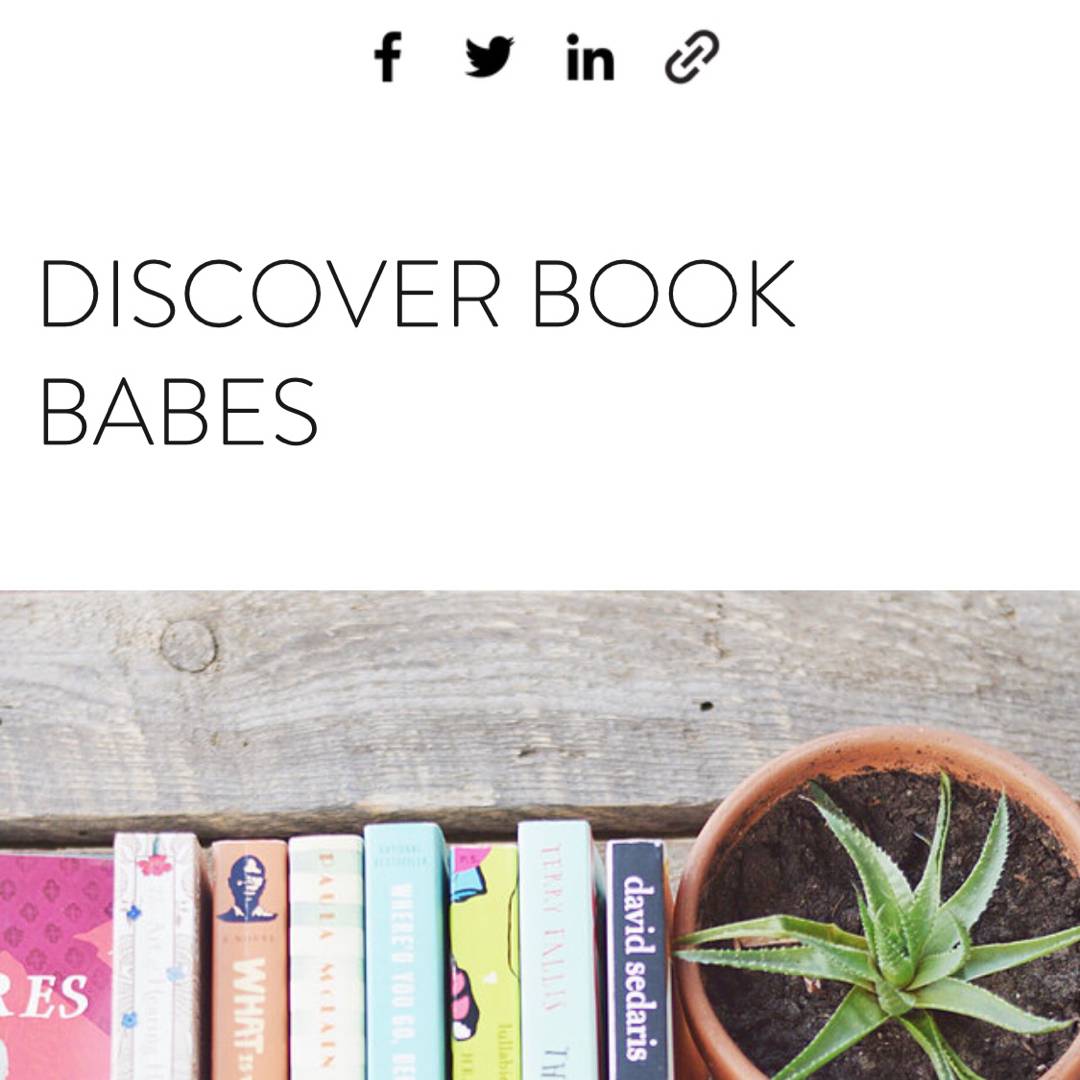Share the post on Twitter
The width and height of the screenshot is (1080, 1080).
click(x=489, y=56)
